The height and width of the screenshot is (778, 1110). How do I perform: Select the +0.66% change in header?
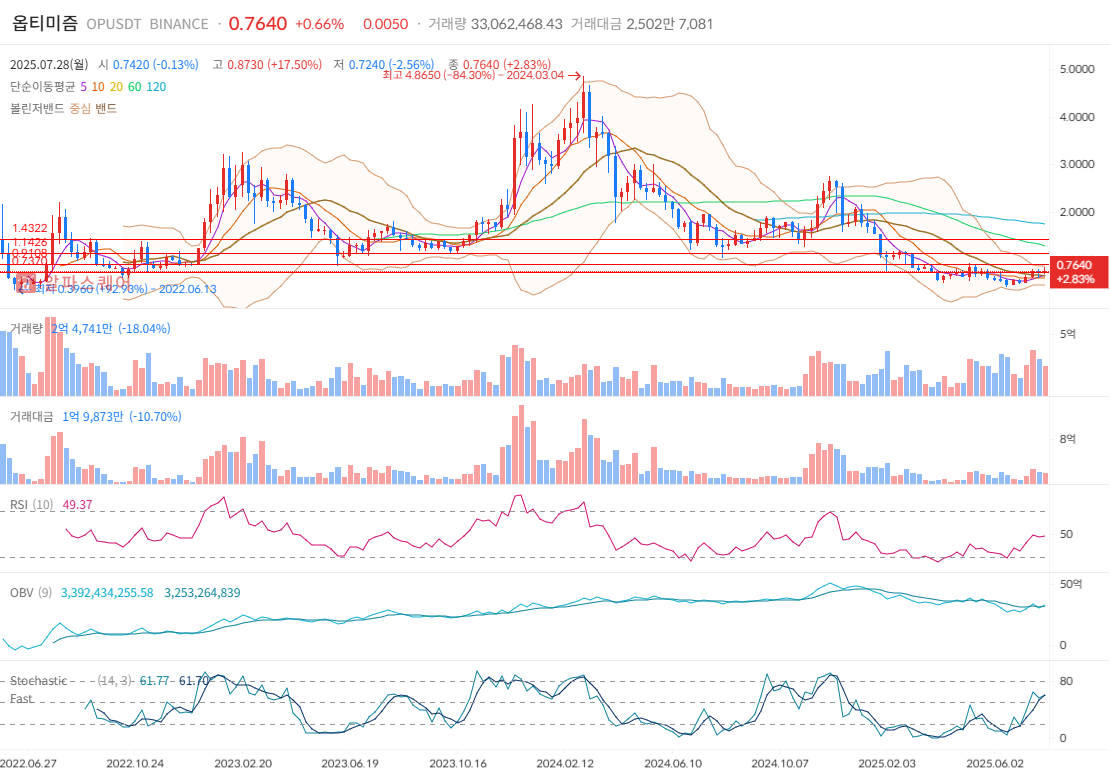pyautogui.click(x=319, y=24)
